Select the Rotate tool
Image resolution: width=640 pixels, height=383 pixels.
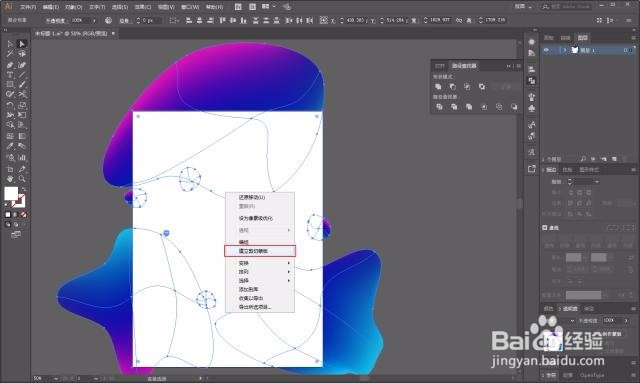coord(10,105)
